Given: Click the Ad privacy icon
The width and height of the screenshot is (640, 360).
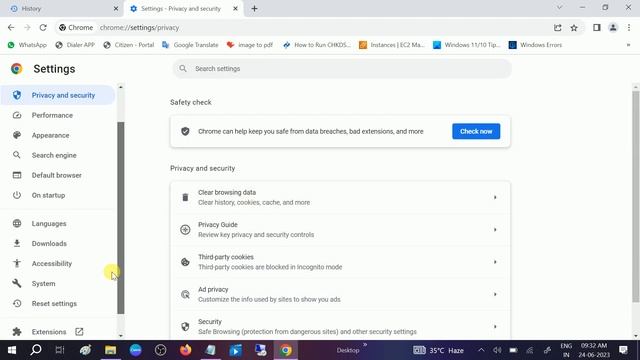Looking at the screenshot, I should pos(185,294).
